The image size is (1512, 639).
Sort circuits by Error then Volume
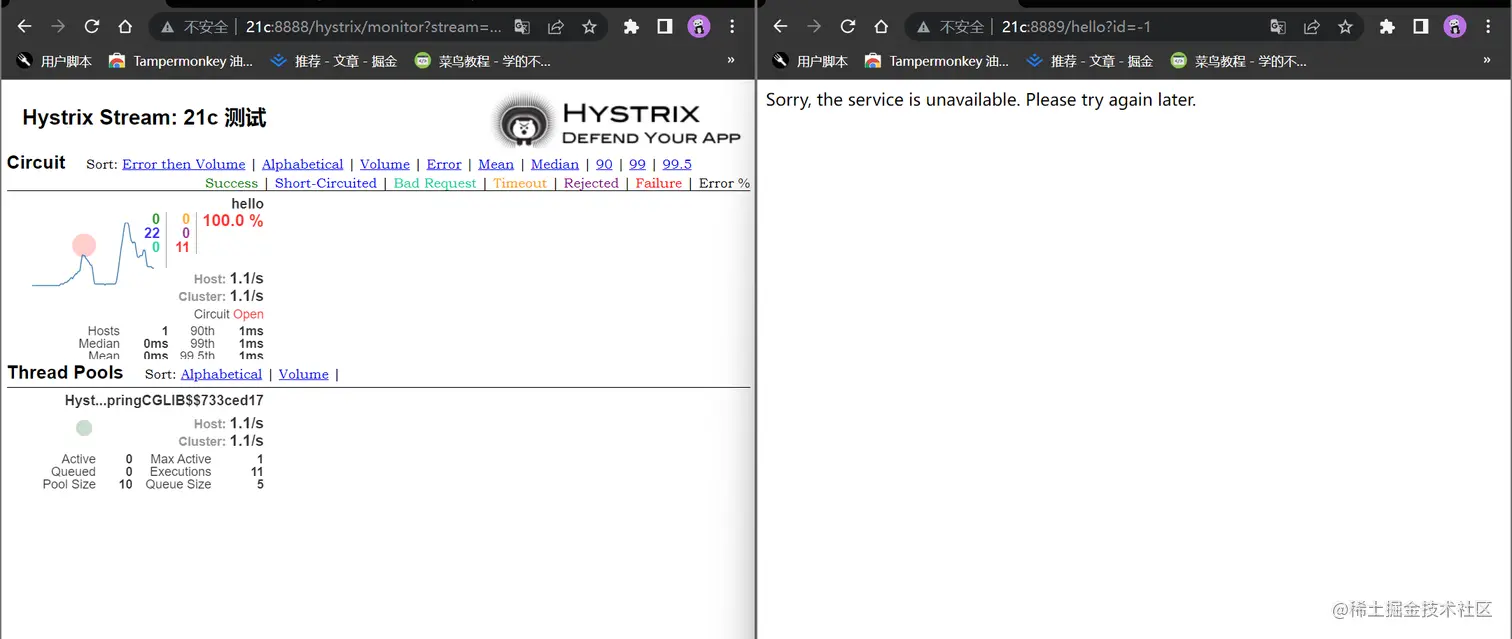click(x=184, y=164)
